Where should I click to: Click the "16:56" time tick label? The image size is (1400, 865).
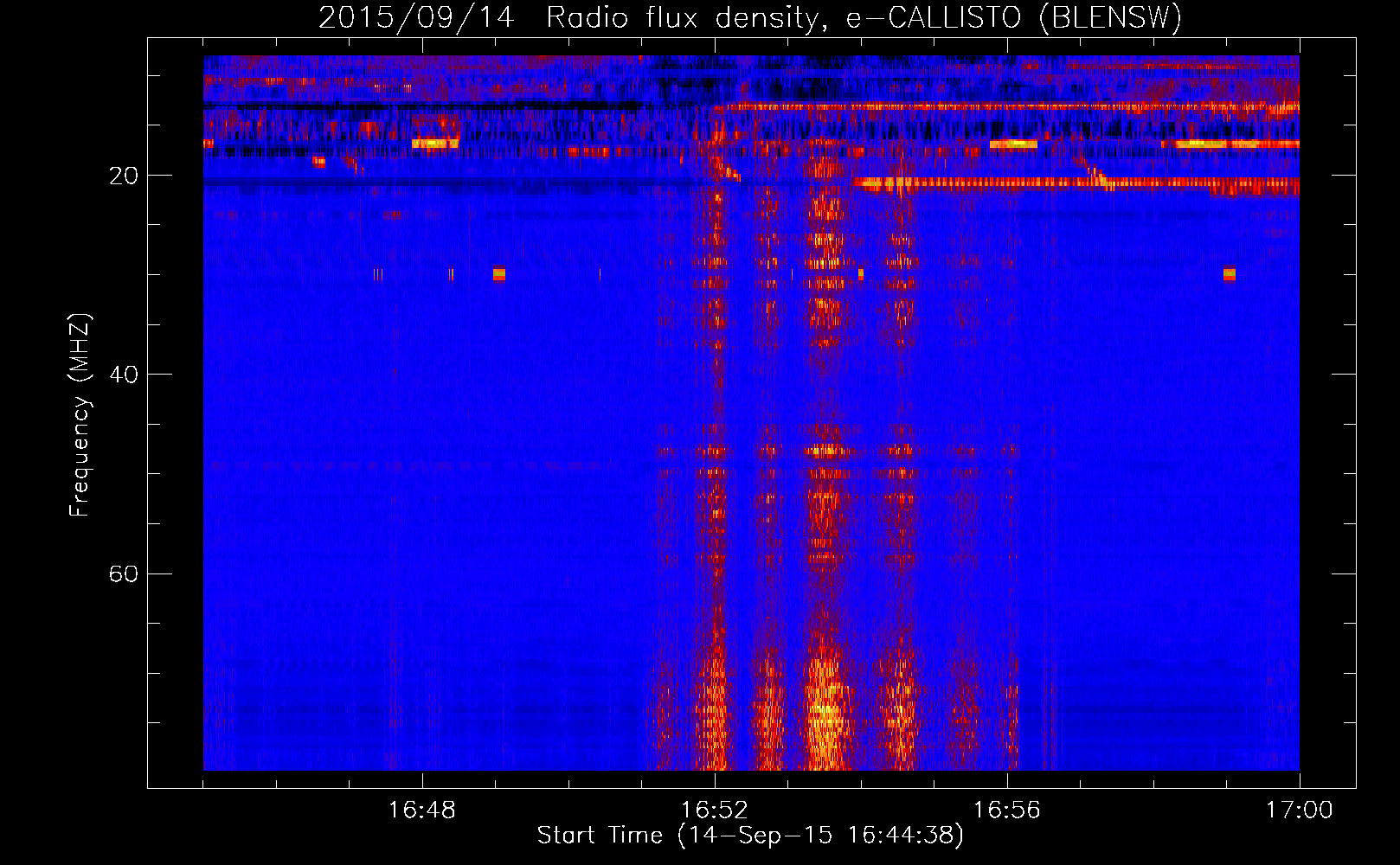pyautogui.click(x=1007, y=810)
